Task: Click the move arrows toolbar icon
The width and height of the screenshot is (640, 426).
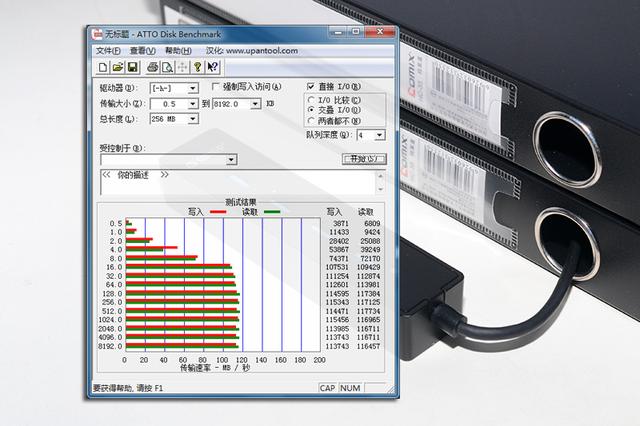Action: [x=182, y=67]
